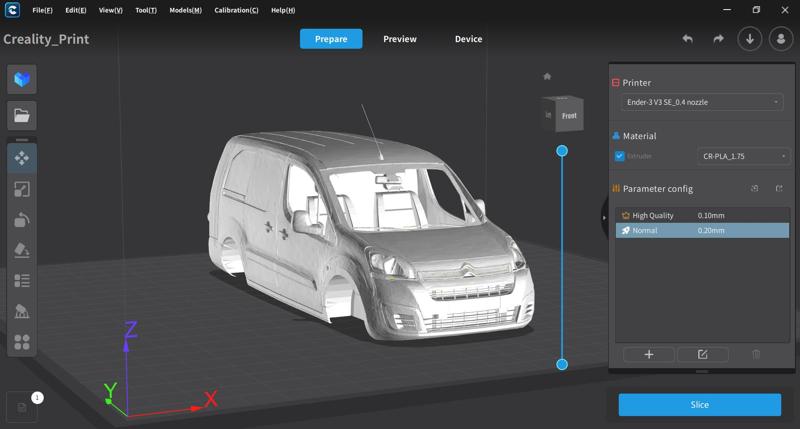
Task: Open the user account profile icon
Action: click(781, 39)
